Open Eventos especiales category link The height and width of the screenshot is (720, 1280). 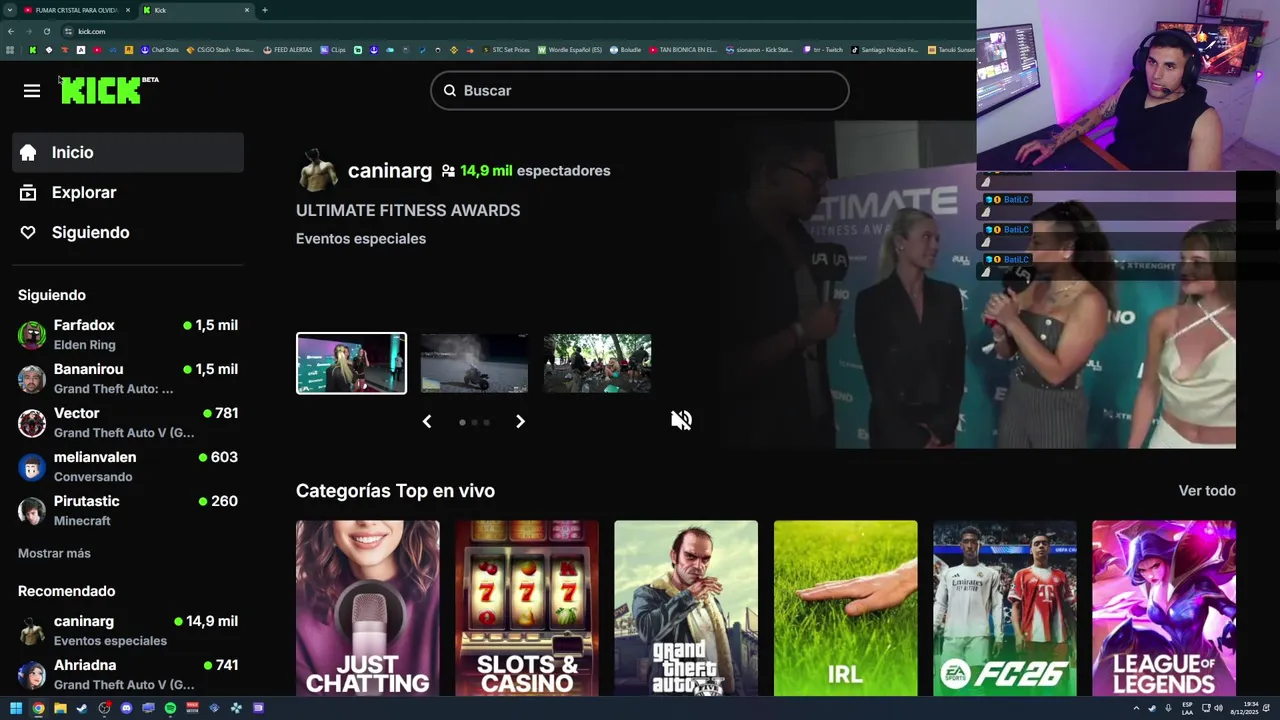point(361,239)
